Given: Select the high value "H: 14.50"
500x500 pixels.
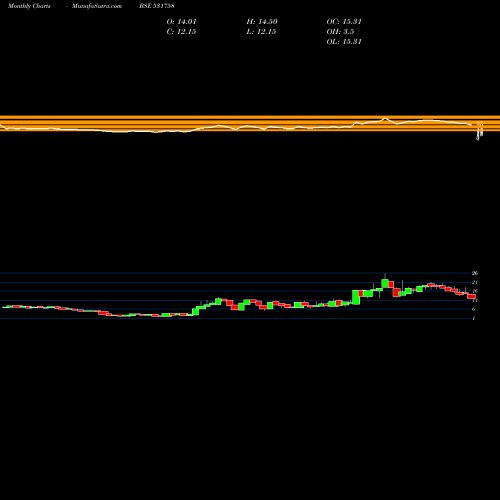Looking at the screenshot, I should (x=262, y=21).
